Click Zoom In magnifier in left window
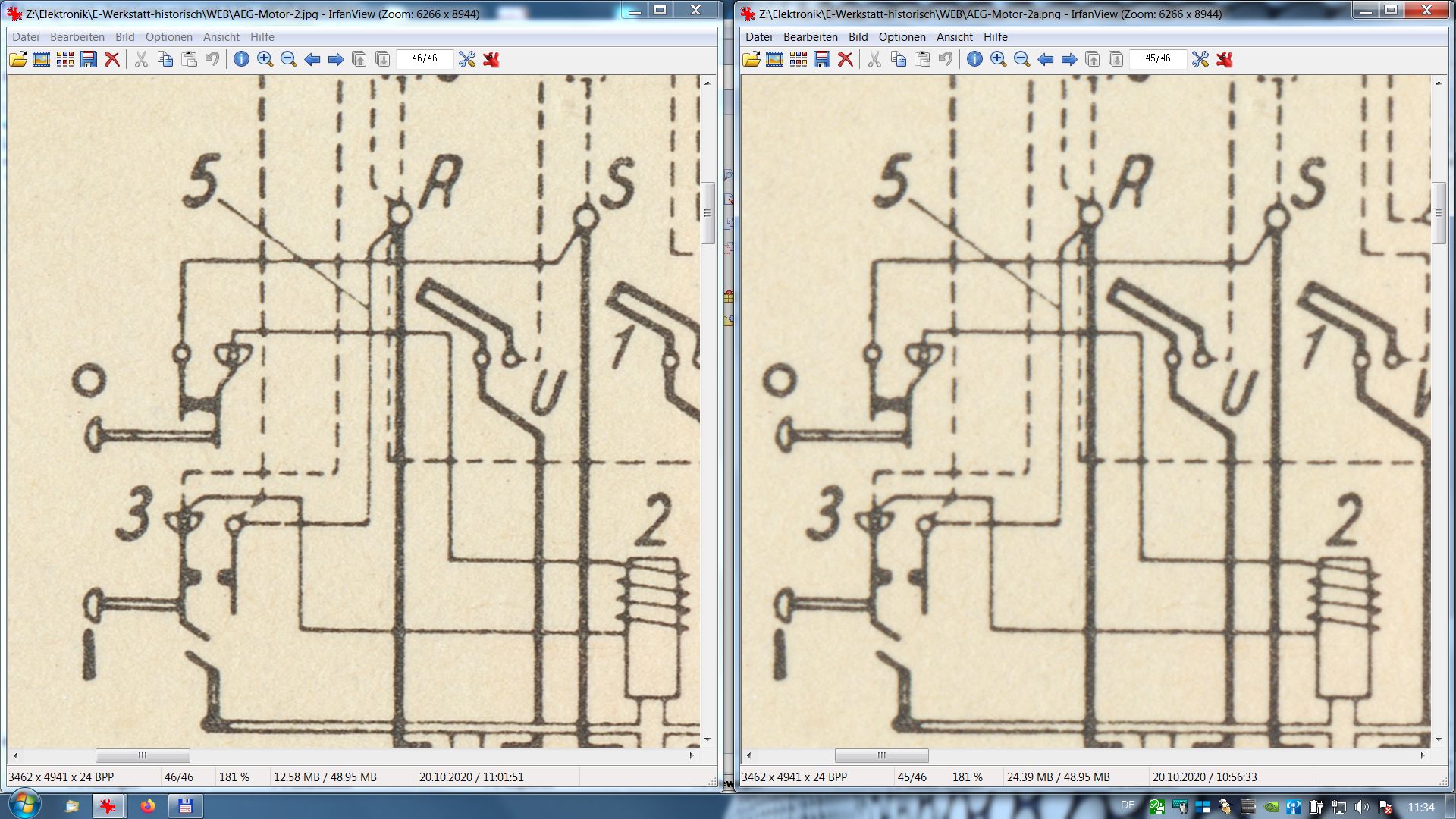Screen dimensions: 1456x819 pos(265,59)
